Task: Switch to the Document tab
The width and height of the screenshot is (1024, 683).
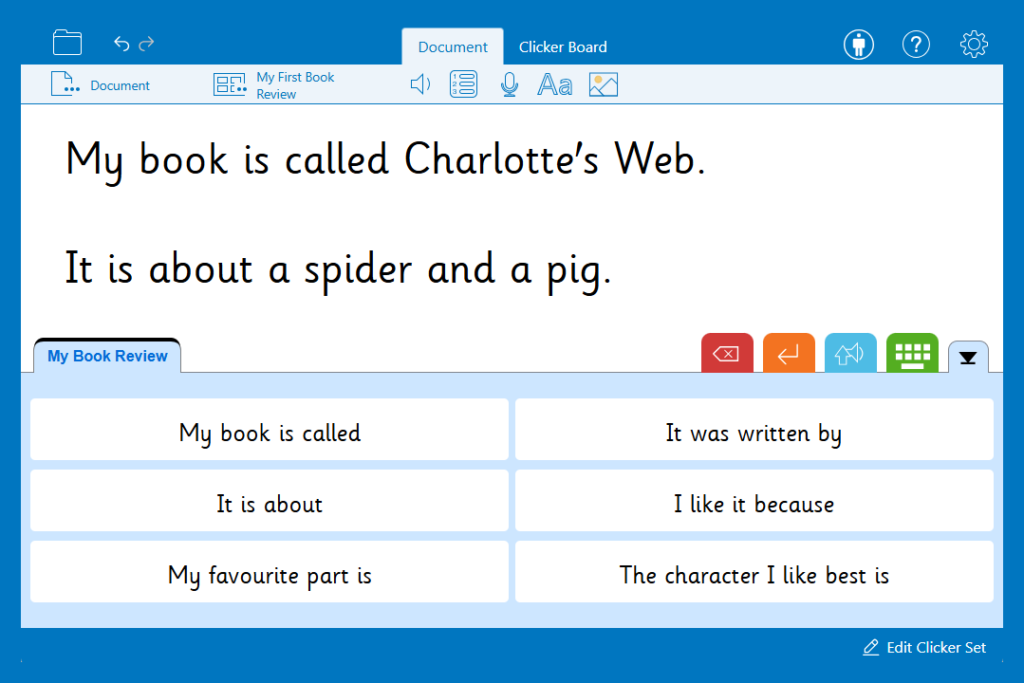Action: tap(453, 46)
